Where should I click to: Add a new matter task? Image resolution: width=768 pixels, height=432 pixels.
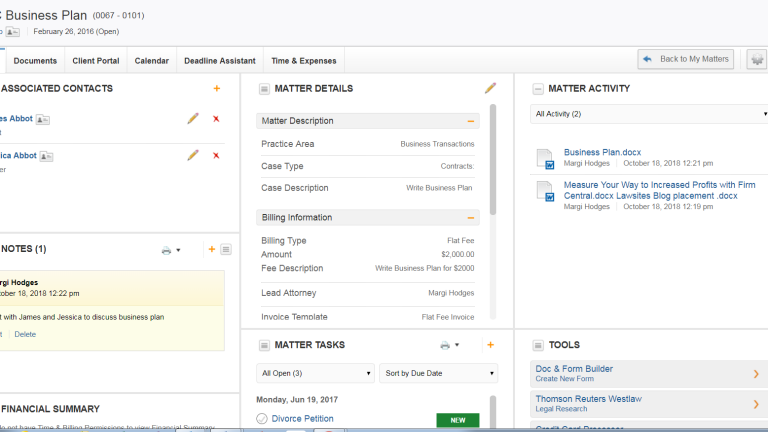pyautogui.click(x=490, y=345)
